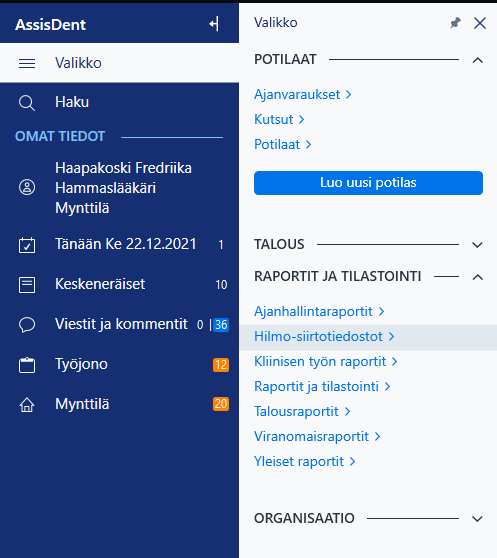Click the blue 36 messages badge
Screen dimensions: 497x558
click(221, 325)
